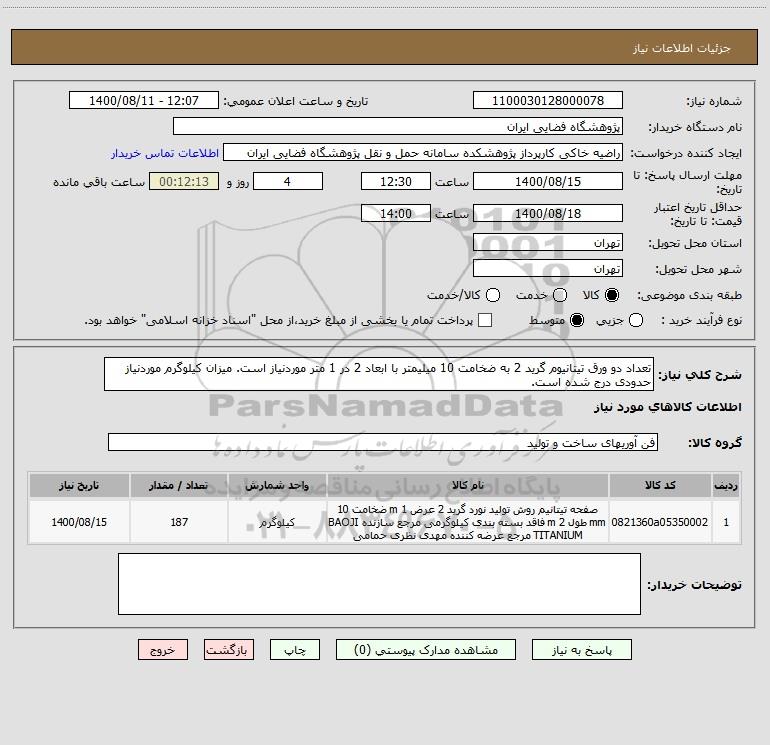770x745 pixels.
Task: Click the goods group field فن آوریهای ساخت و تولید
Action: pos(383,442)
